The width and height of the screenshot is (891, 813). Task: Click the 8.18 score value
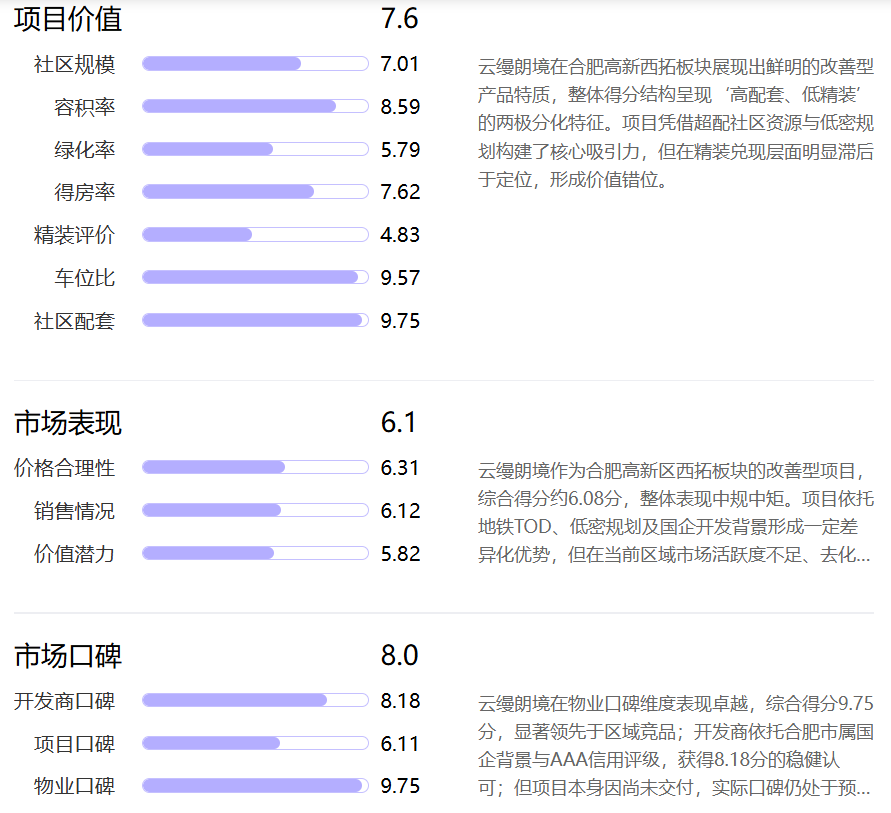pyautogui.click(x=400, y=701)
